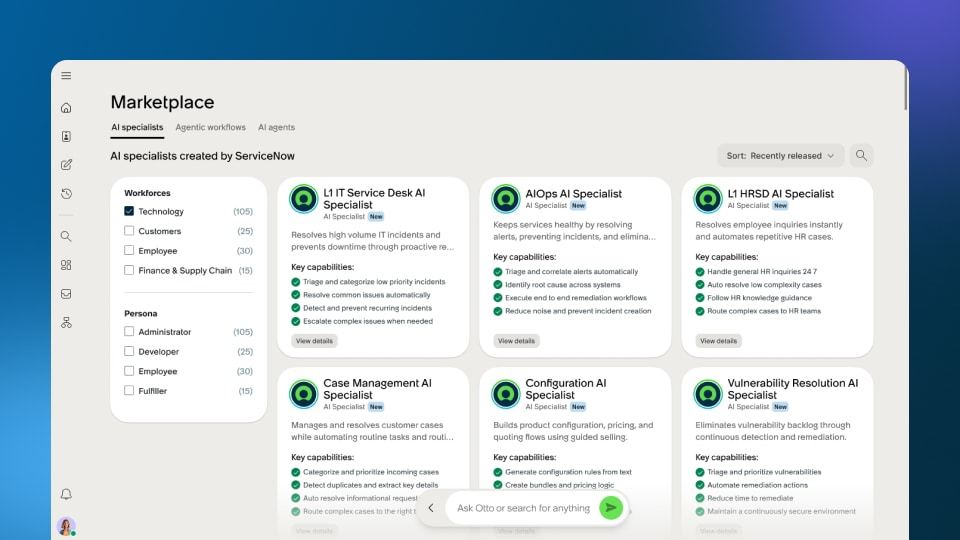Viewport: 960px width, 540px height.
Task: Click 'Automate remediation actions' capability text
Action: [757, 485]
